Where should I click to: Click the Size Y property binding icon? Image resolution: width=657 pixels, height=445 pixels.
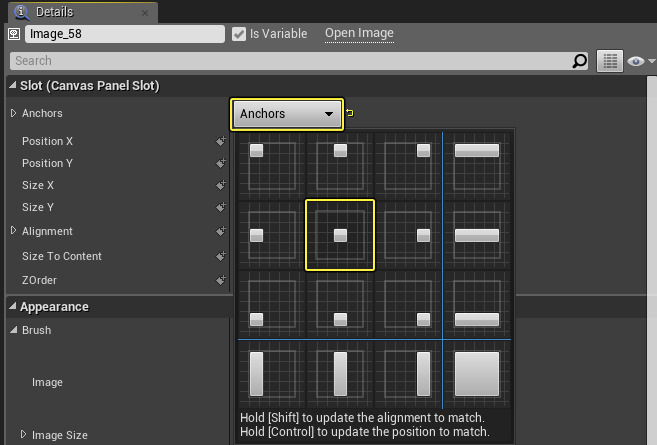(220, 207)
